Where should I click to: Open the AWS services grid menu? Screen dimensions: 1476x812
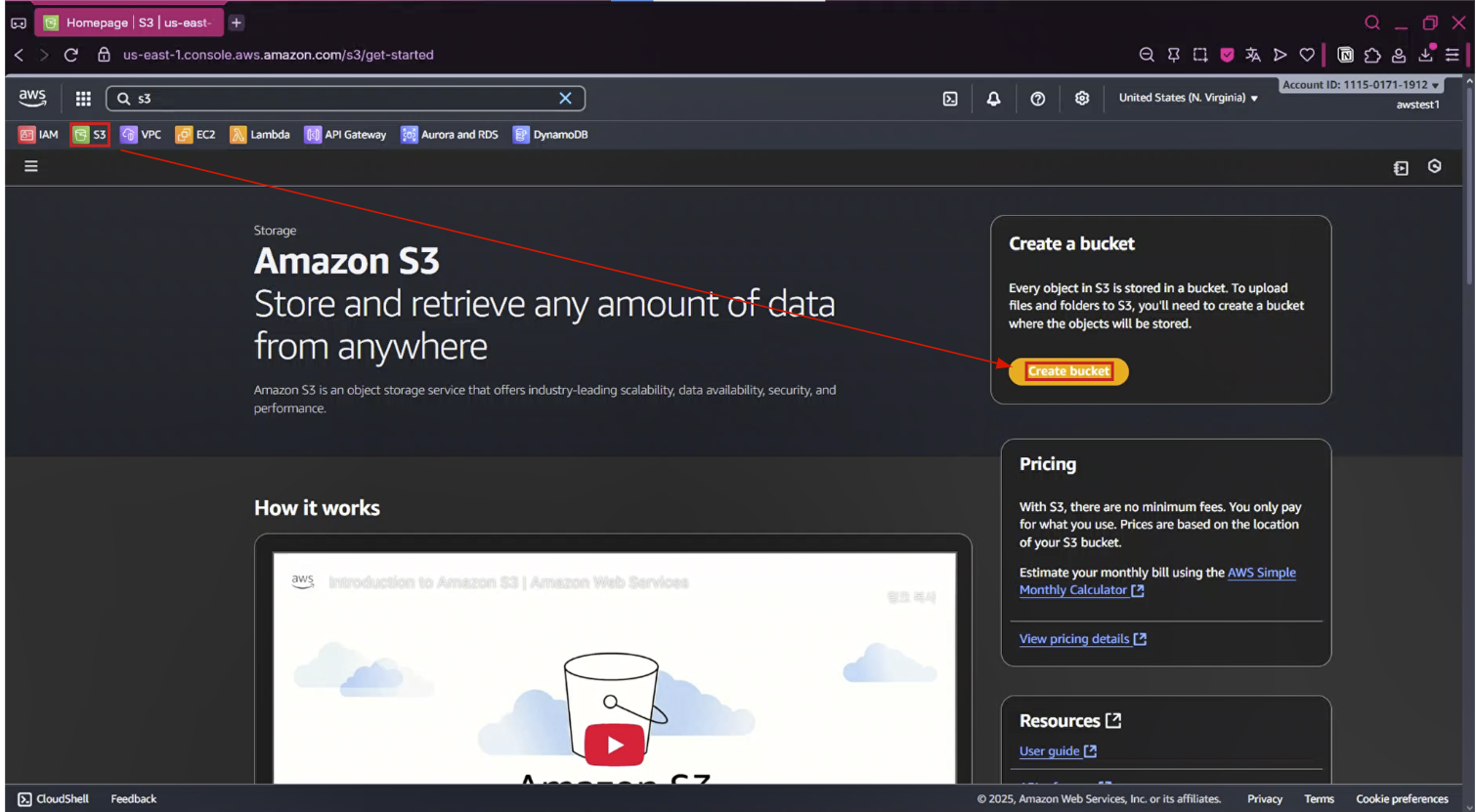pyautogui.click(x=83, y=99)
